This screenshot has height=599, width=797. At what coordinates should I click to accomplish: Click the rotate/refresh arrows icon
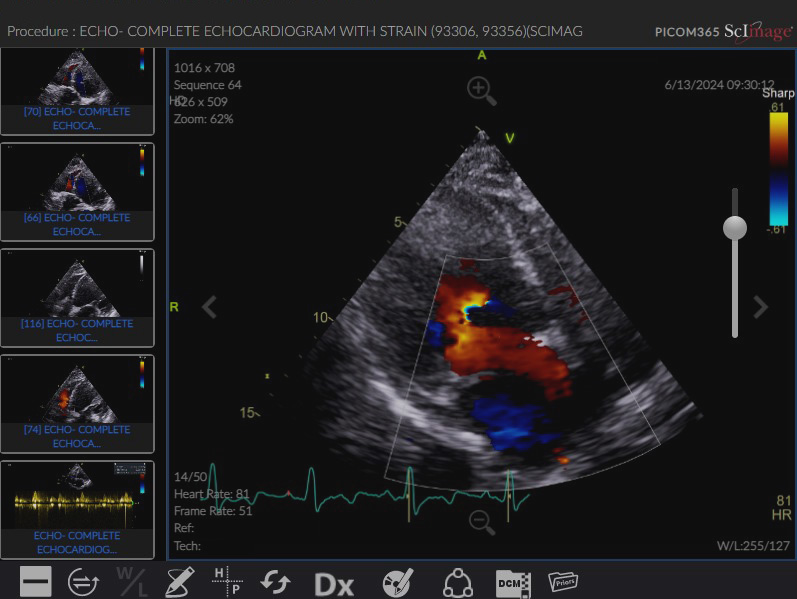(x=275, y=581)
